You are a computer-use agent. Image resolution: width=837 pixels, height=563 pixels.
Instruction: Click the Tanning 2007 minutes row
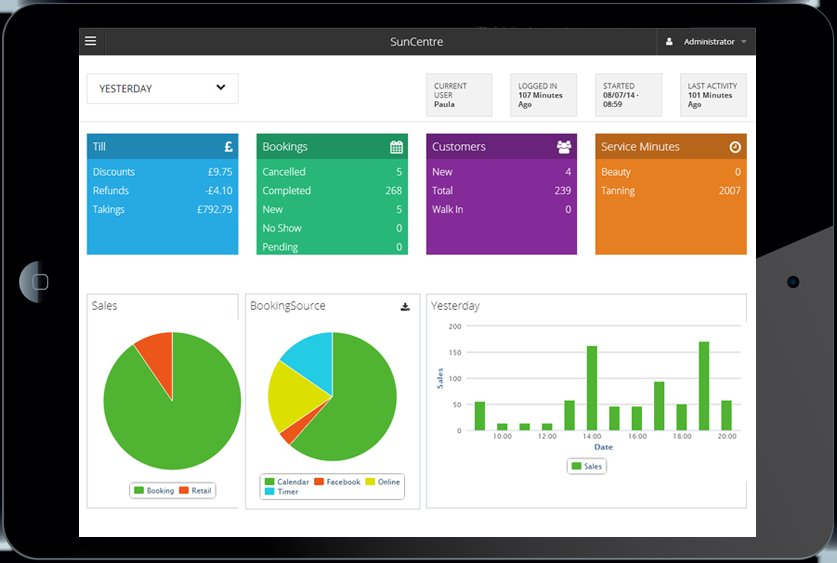(x=671, y=191)
